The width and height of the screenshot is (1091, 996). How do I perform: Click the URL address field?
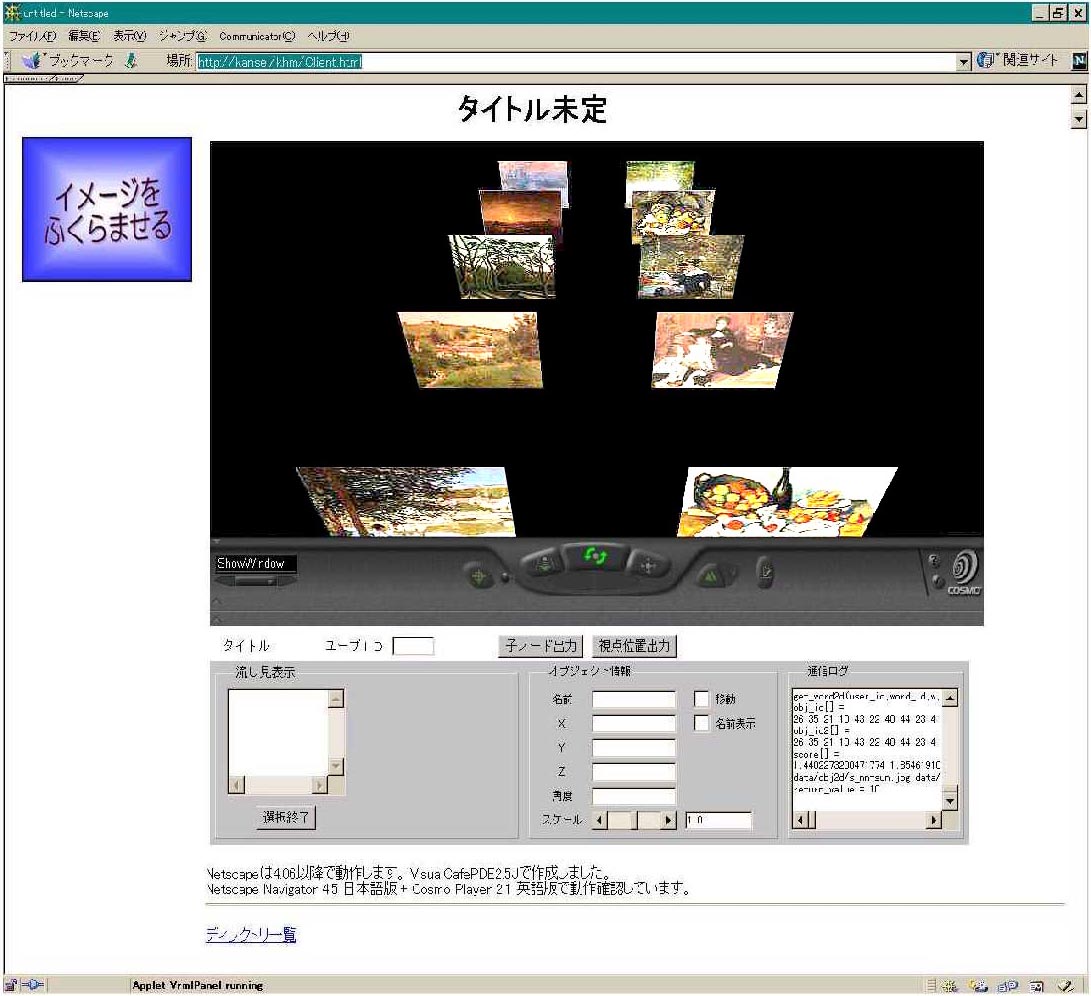pos(576,61)
